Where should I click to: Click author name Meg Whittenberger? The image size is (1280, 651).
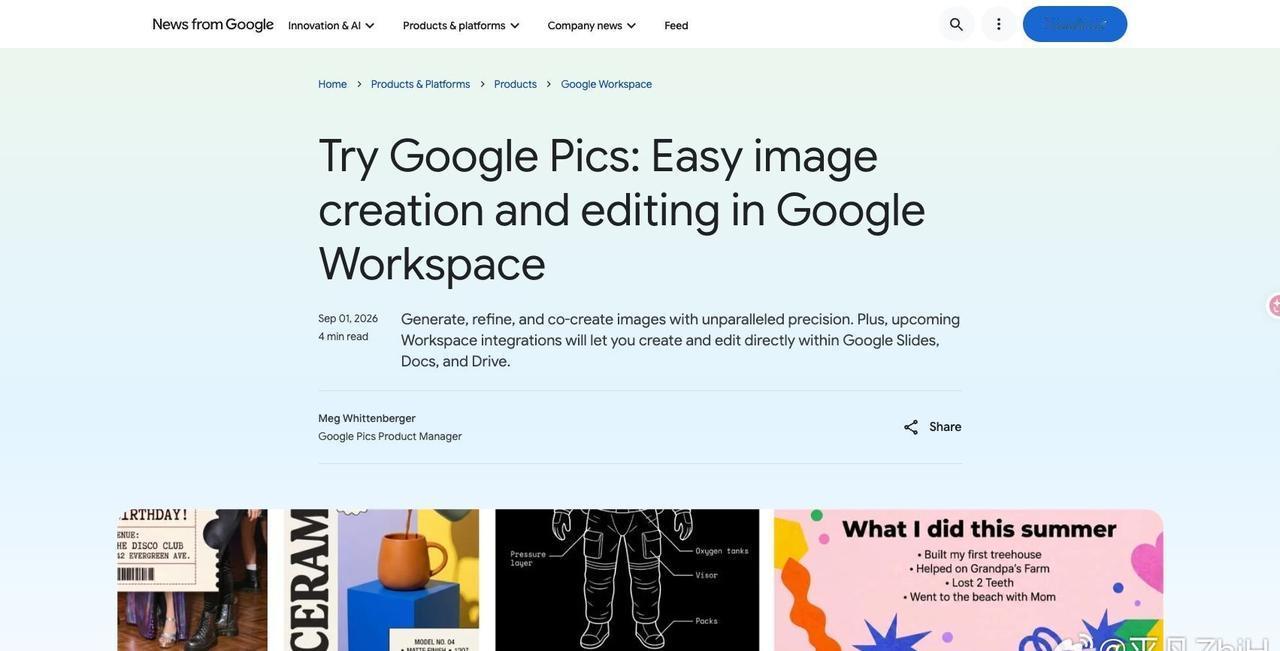click(367, 418)
